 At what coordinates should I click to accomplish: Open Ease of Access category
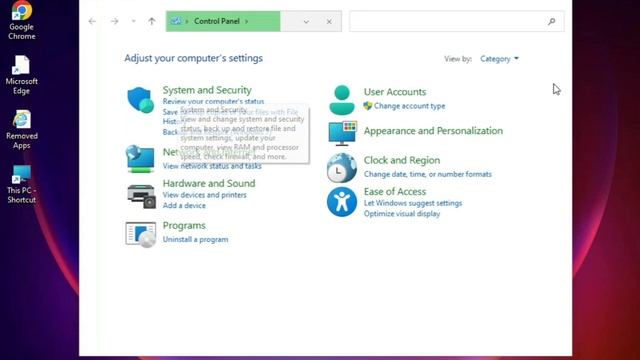(x=395, y=191)
